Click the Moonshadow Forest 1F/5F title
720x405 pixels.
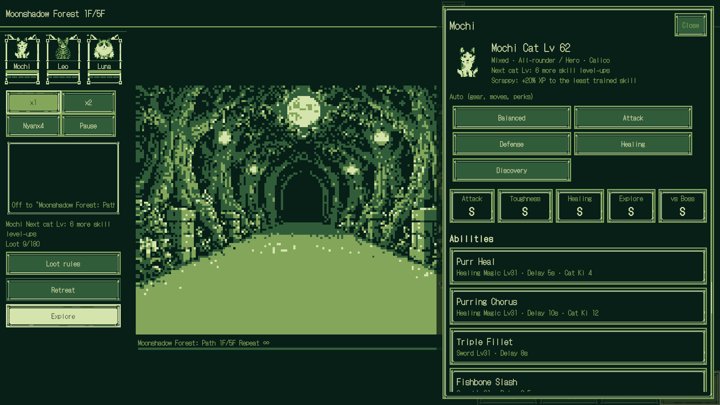(55, 14)
